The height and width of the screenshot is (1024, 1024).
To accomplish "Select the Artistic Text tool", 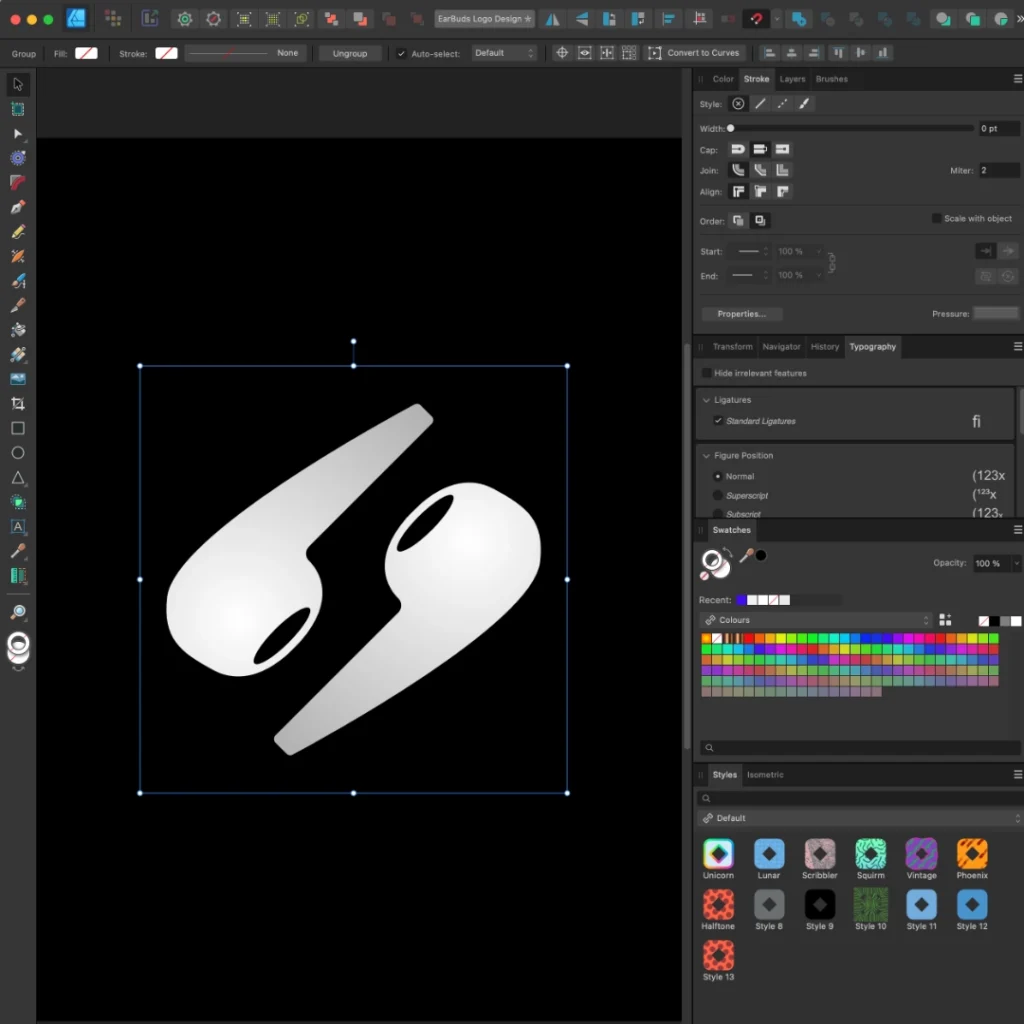I will tap(17, 526).
